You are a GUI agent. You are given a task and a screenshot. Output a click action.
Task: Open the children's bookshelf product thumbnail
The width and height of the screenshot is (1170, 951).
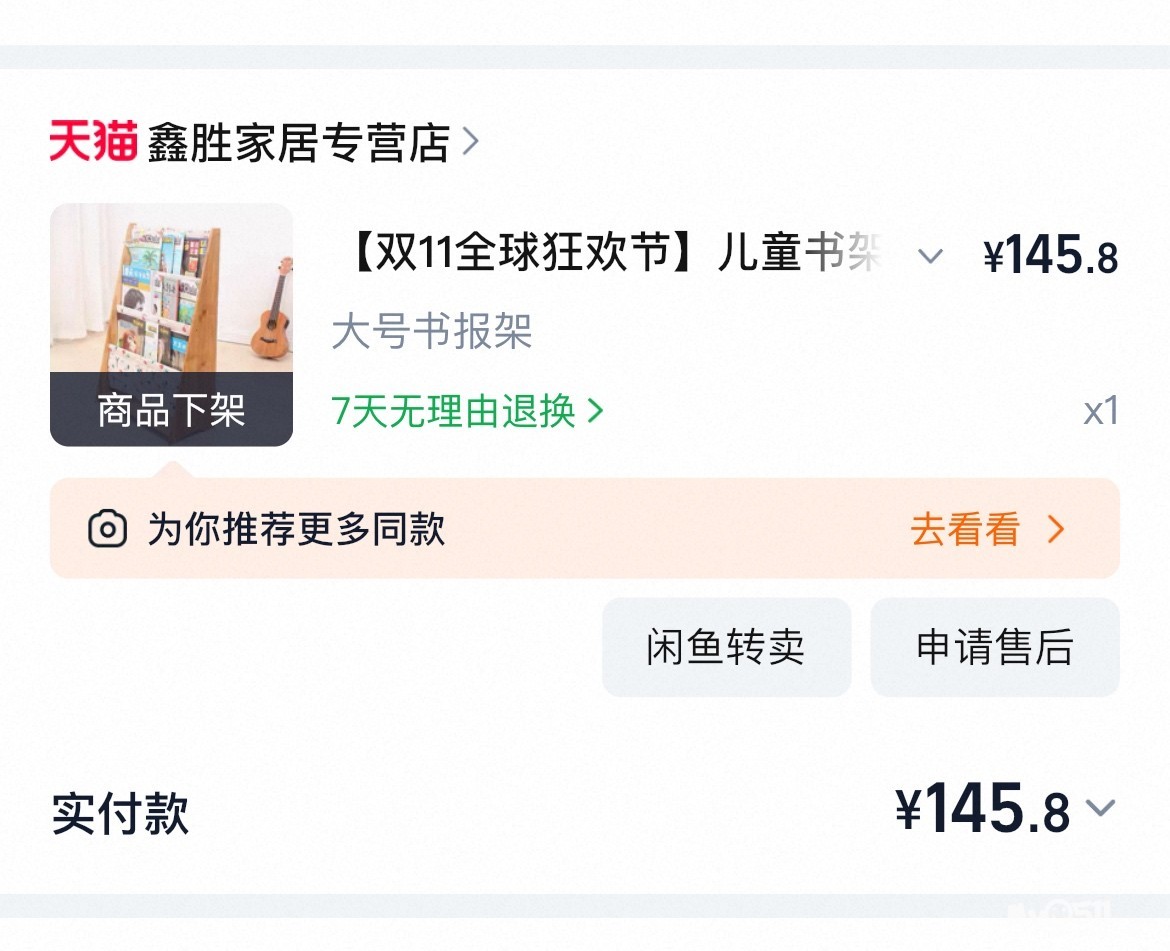(171, 290)
